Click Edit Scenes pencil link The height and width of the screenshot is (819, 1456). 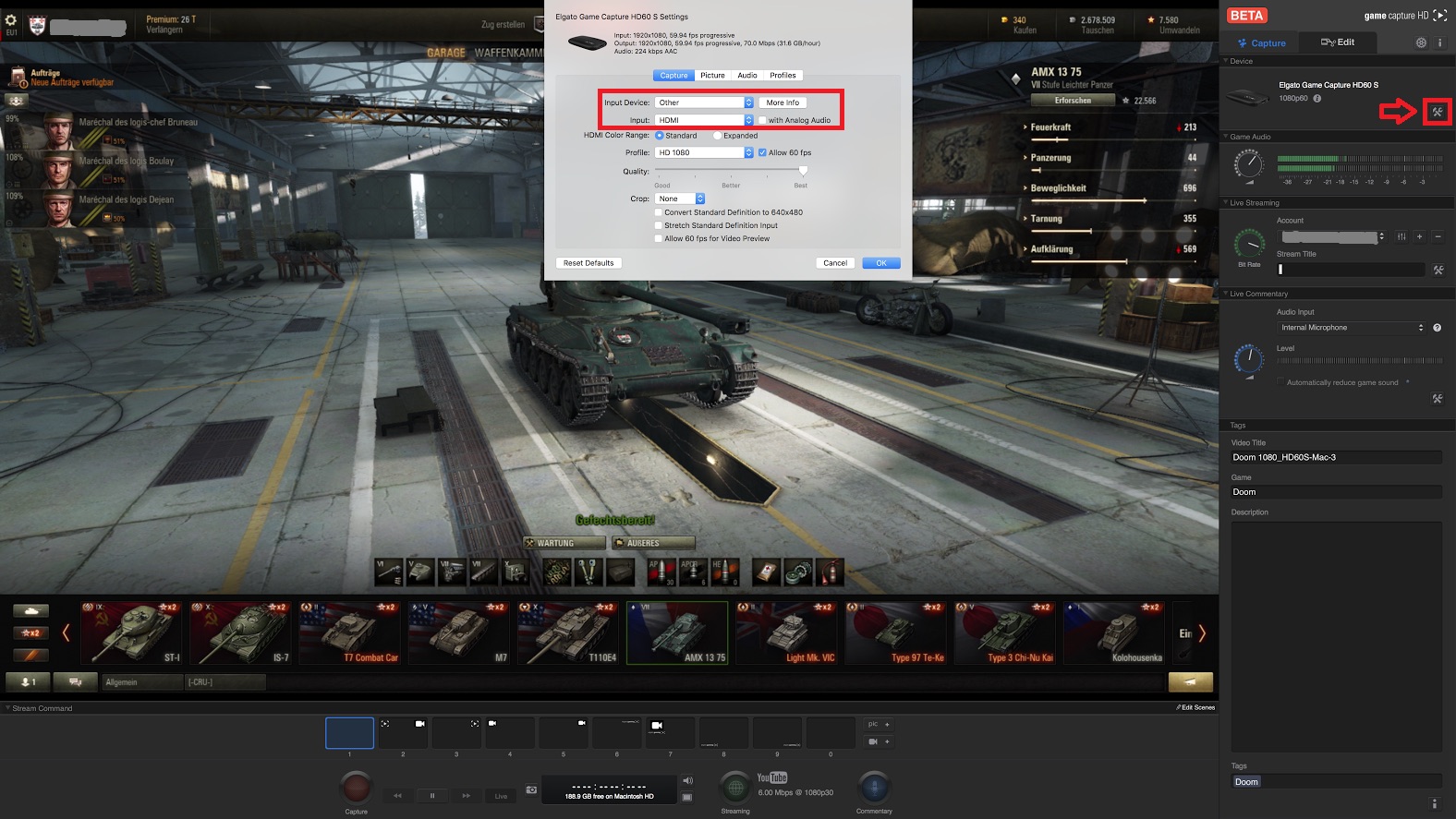(1195, 707)
